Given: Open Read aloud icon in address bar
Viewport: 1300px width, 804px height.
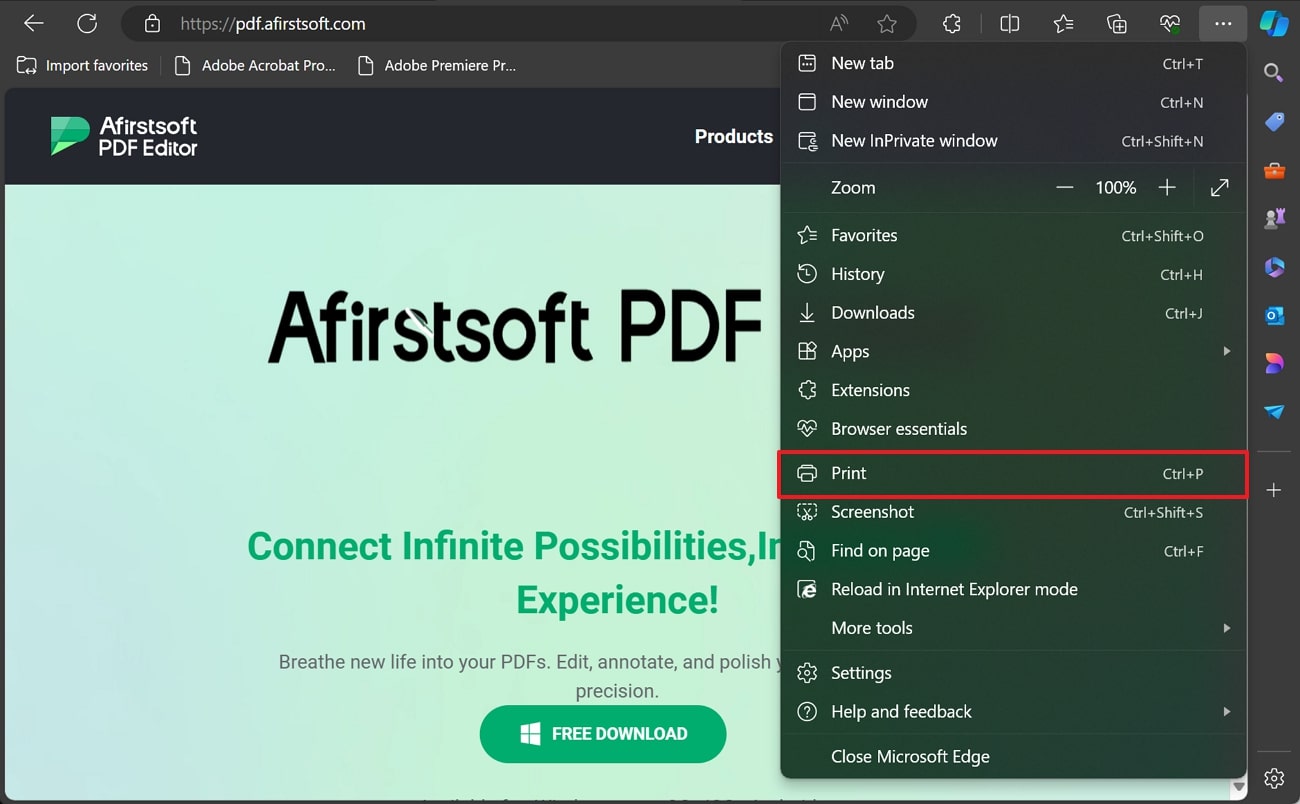Looking at the screenshot, I should (x=839, y=23).
